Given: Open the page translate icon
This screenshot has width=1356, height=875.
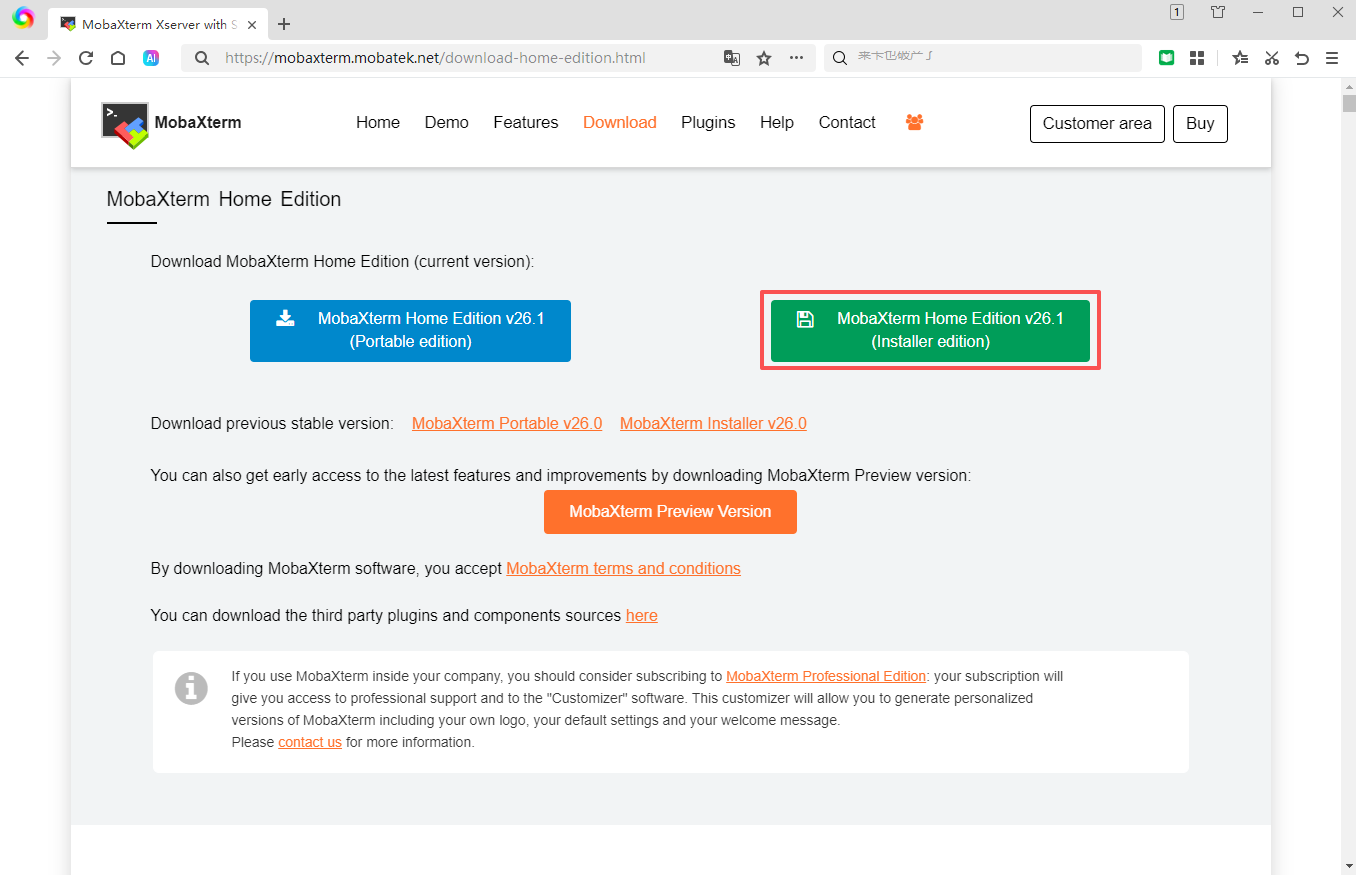Looking at the screenshot, I should pyautogui.click(x=732, y=58).
